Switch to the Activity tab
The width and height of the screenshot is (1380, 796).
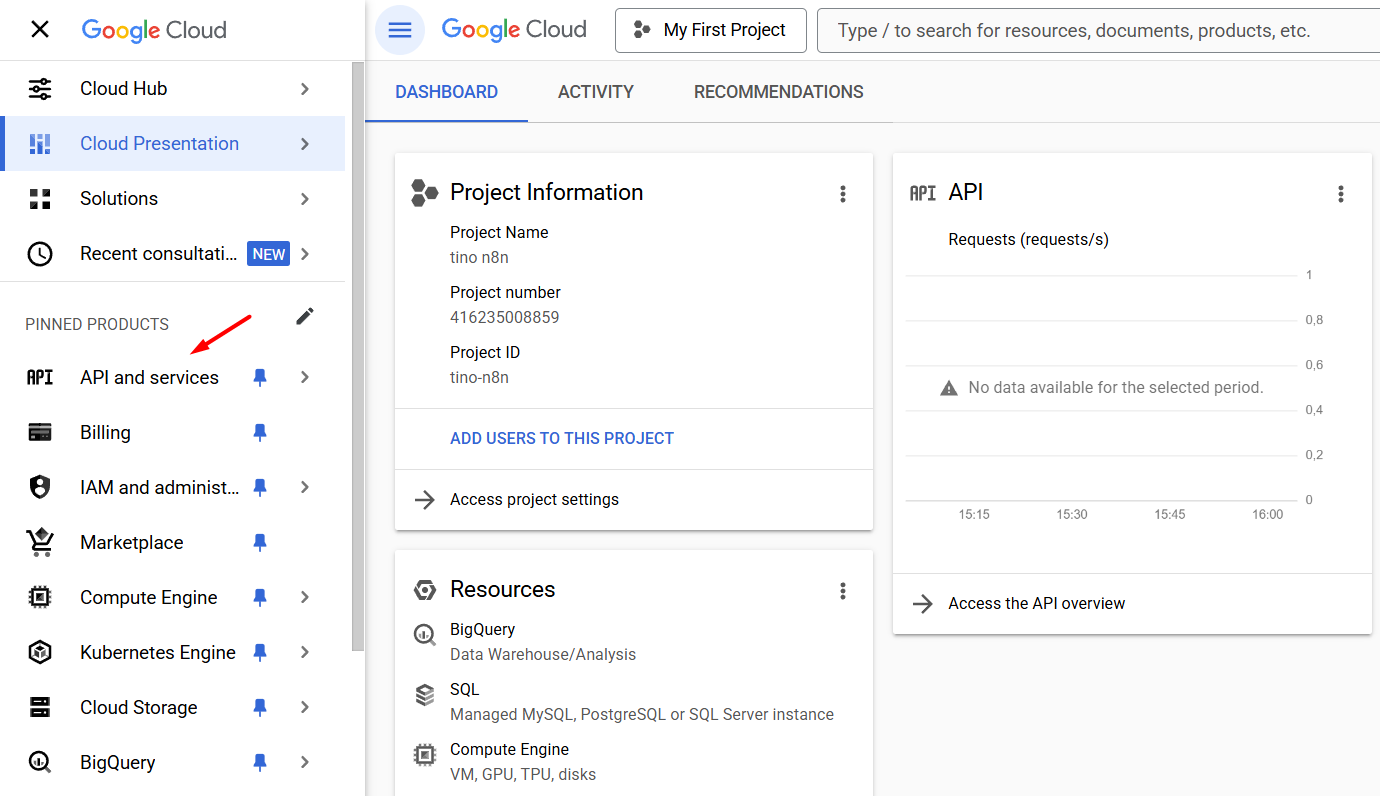click(596, 92)
